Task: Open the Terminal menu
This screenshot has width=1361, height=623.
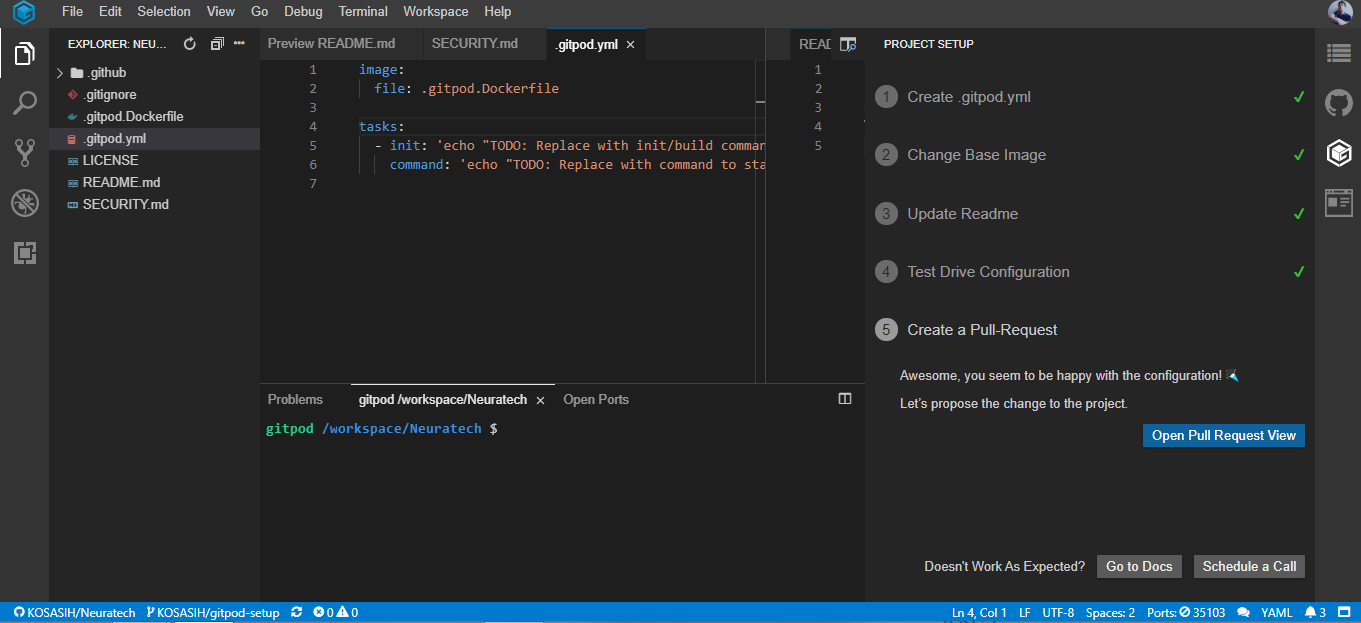Action: (363, 12)
